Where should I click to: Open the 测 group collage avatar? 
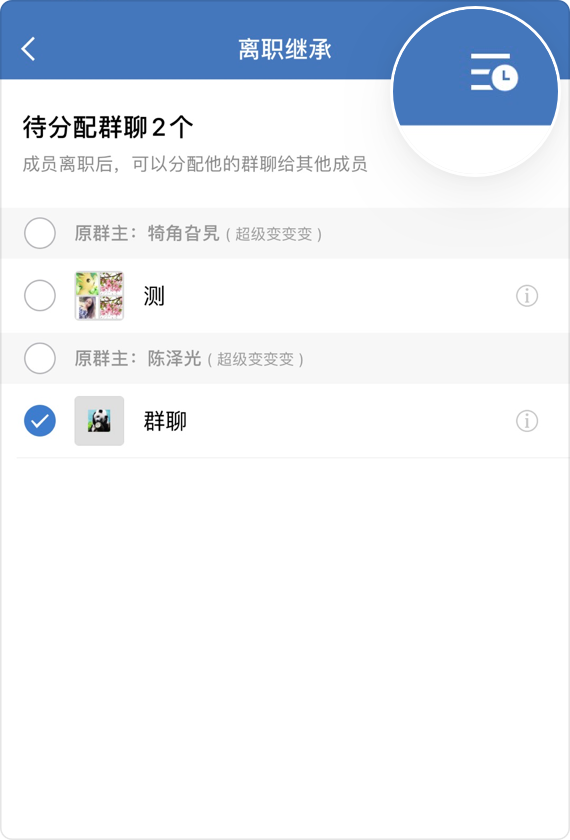click(99, 296)
